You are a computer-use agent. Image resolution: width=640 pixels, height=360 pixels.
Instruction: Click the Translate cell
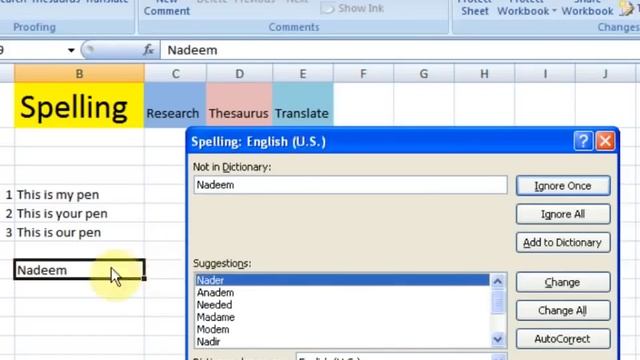303,105
